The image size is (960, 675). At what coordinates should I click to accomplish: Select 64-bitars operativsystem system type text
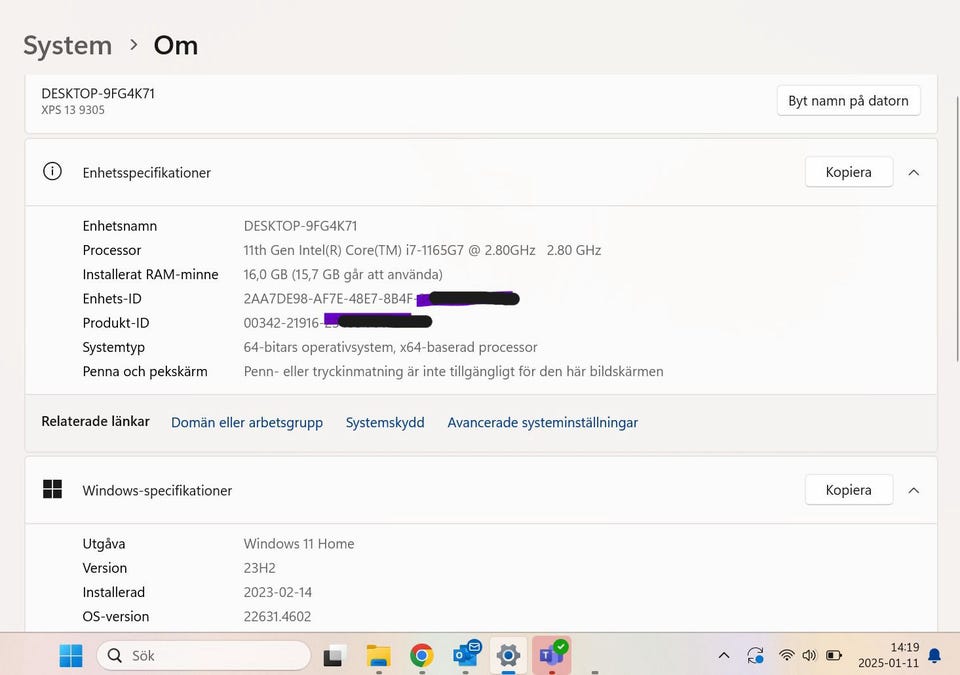coord(391,347)
